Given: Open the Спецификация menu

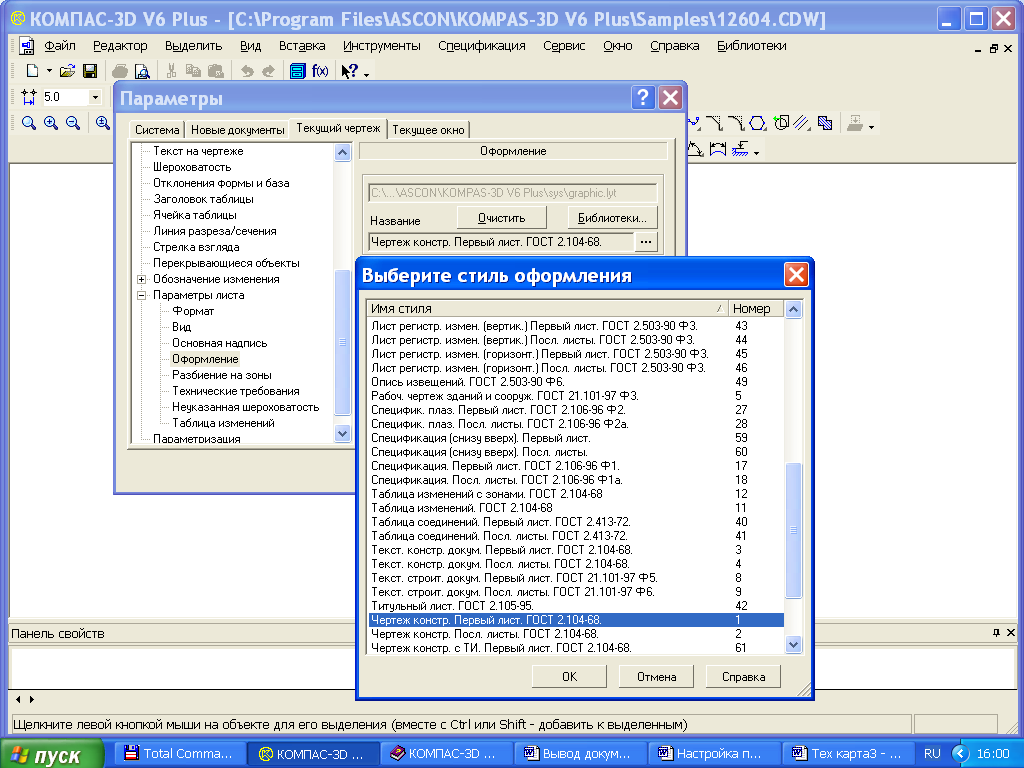Looking at the screenshot, I should 482,46.
